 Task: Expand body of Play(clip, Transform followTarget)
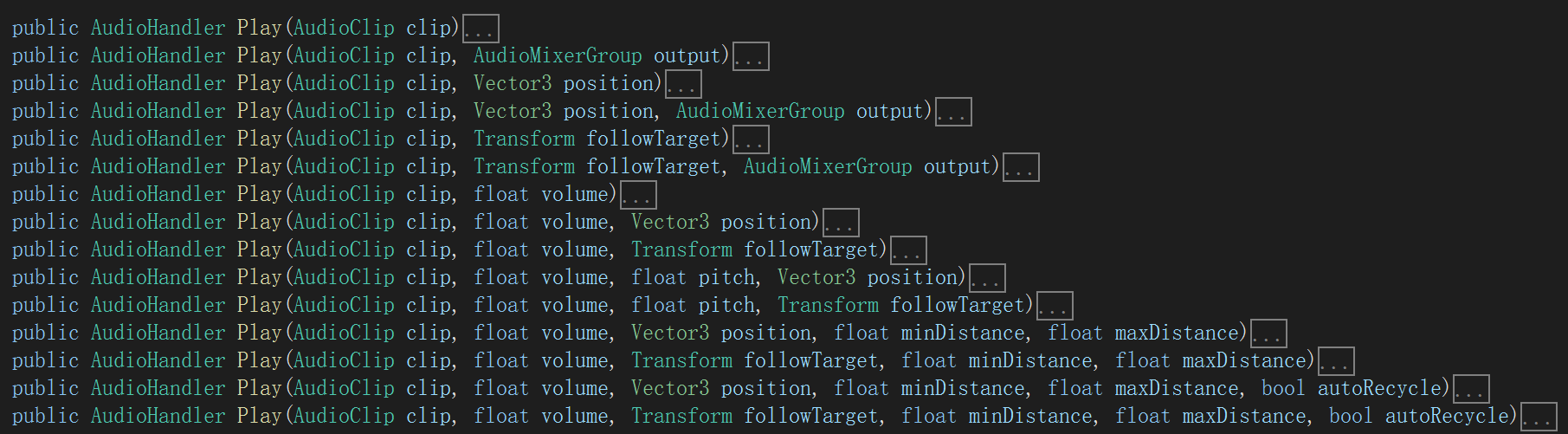[751, 140]
